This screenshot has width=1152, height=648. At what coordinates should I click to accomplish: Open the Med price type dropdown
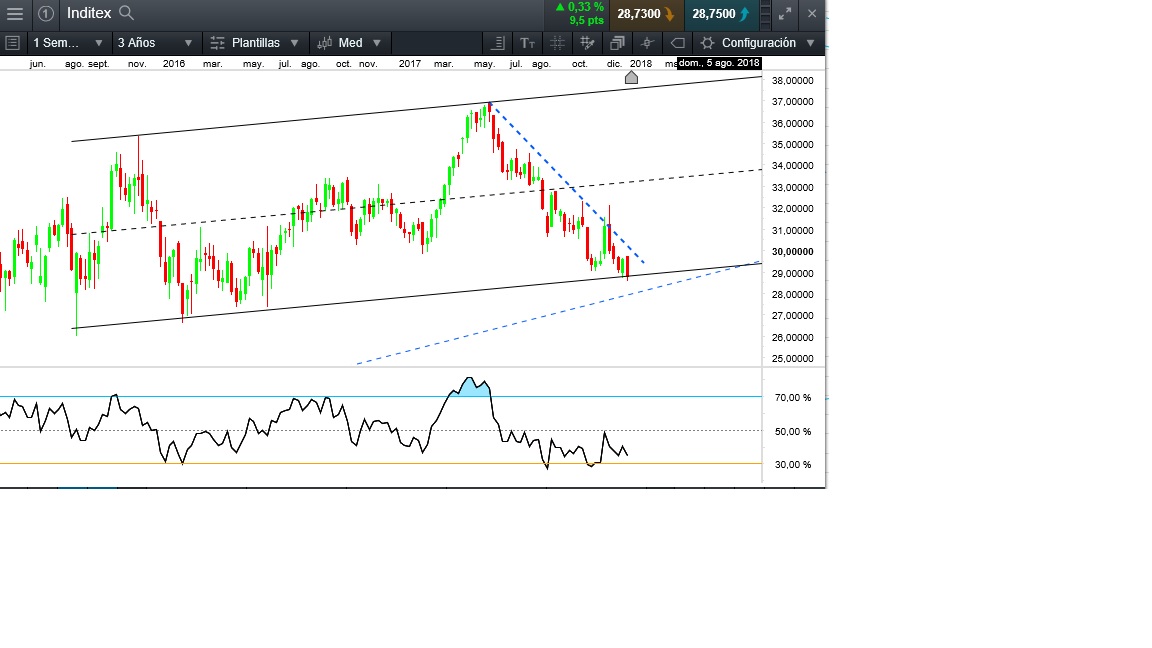[350, 43]
